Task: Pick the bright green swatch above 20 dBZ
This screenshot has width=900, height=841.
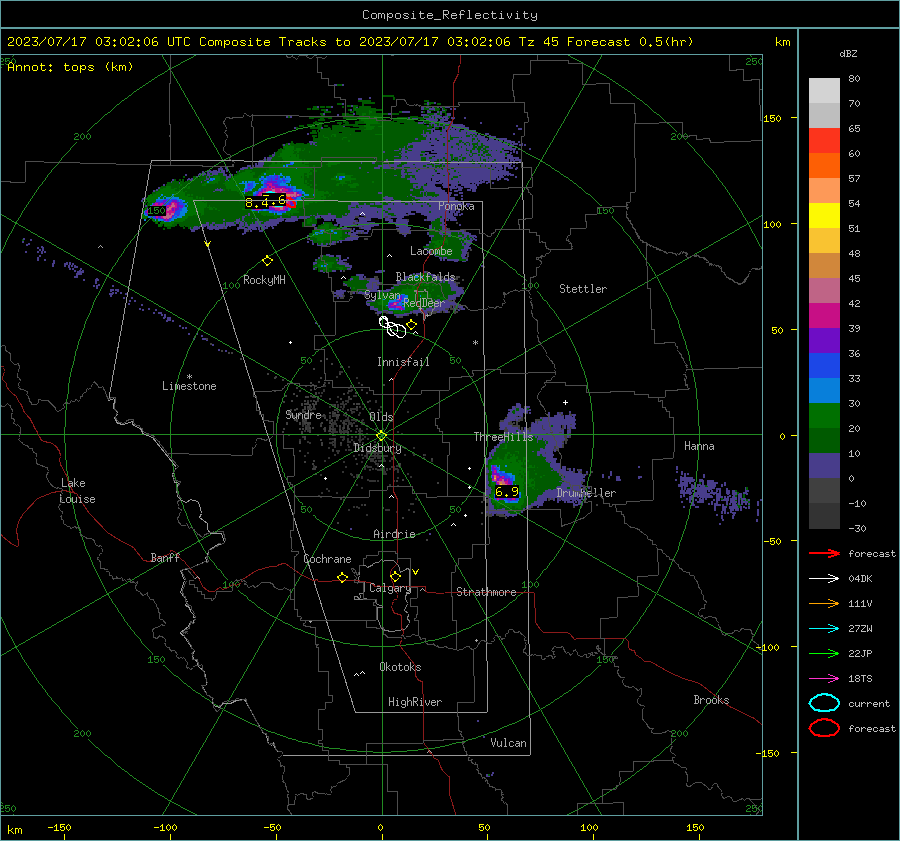Action: click(x=824, y=416)
